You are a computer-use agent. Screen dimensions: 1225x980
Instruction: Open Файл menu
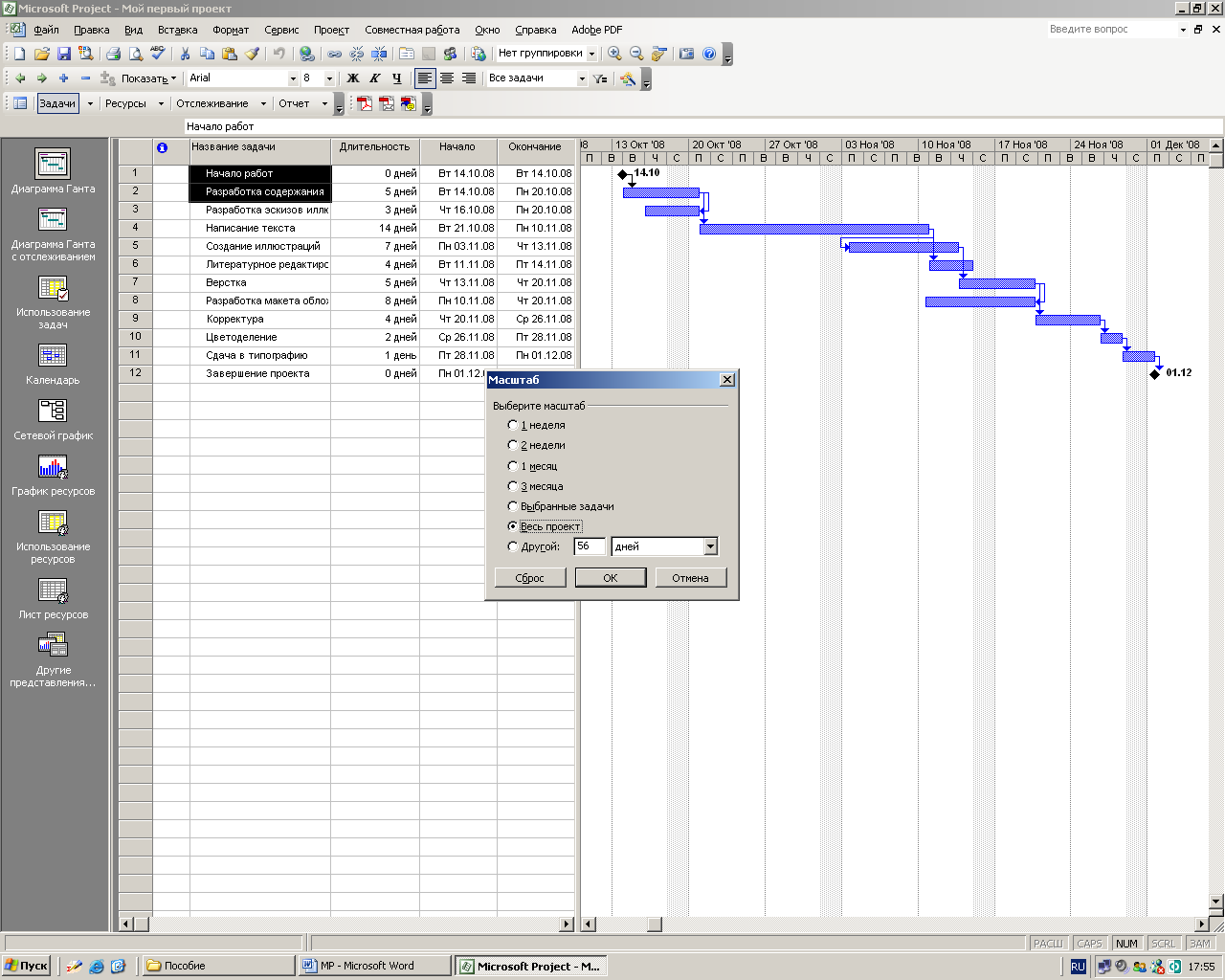[46, 30]
